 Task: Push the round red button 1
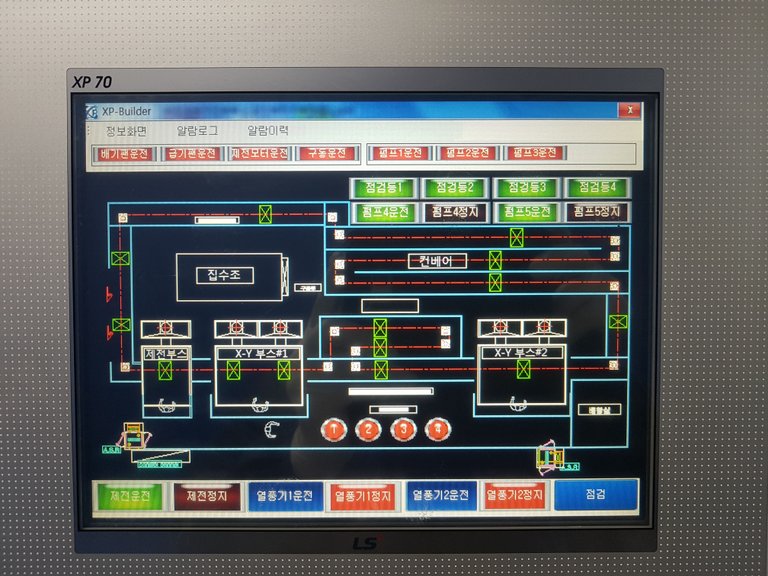click(x=334, y=430)
